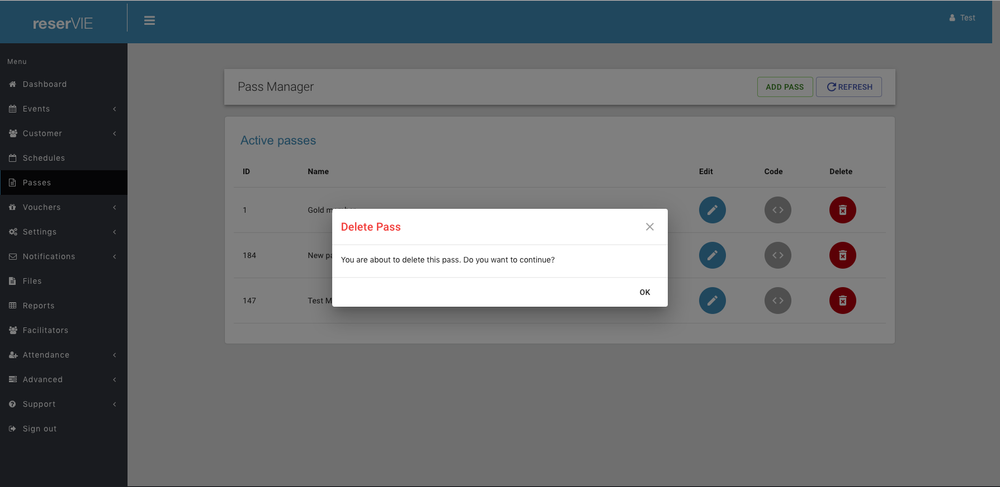Expand the Notifications submenu chevron
Image resolution: width=1000 pixels, height=487 pixels.
pyautogui.click(x=114, y=256)
